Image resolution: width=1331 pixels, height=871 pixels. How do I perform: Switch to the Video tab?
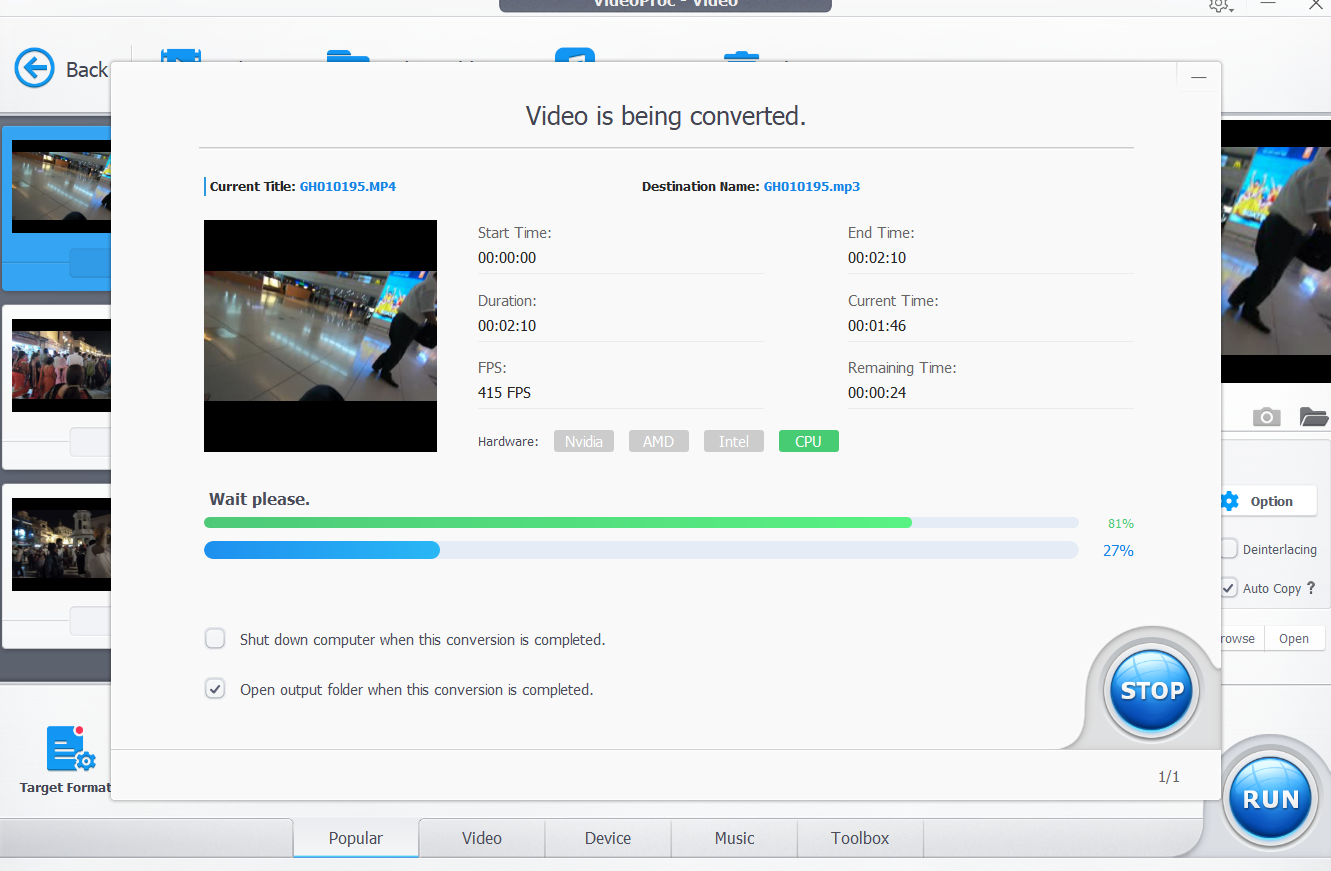pyautogui.click(x=482, y=838)
